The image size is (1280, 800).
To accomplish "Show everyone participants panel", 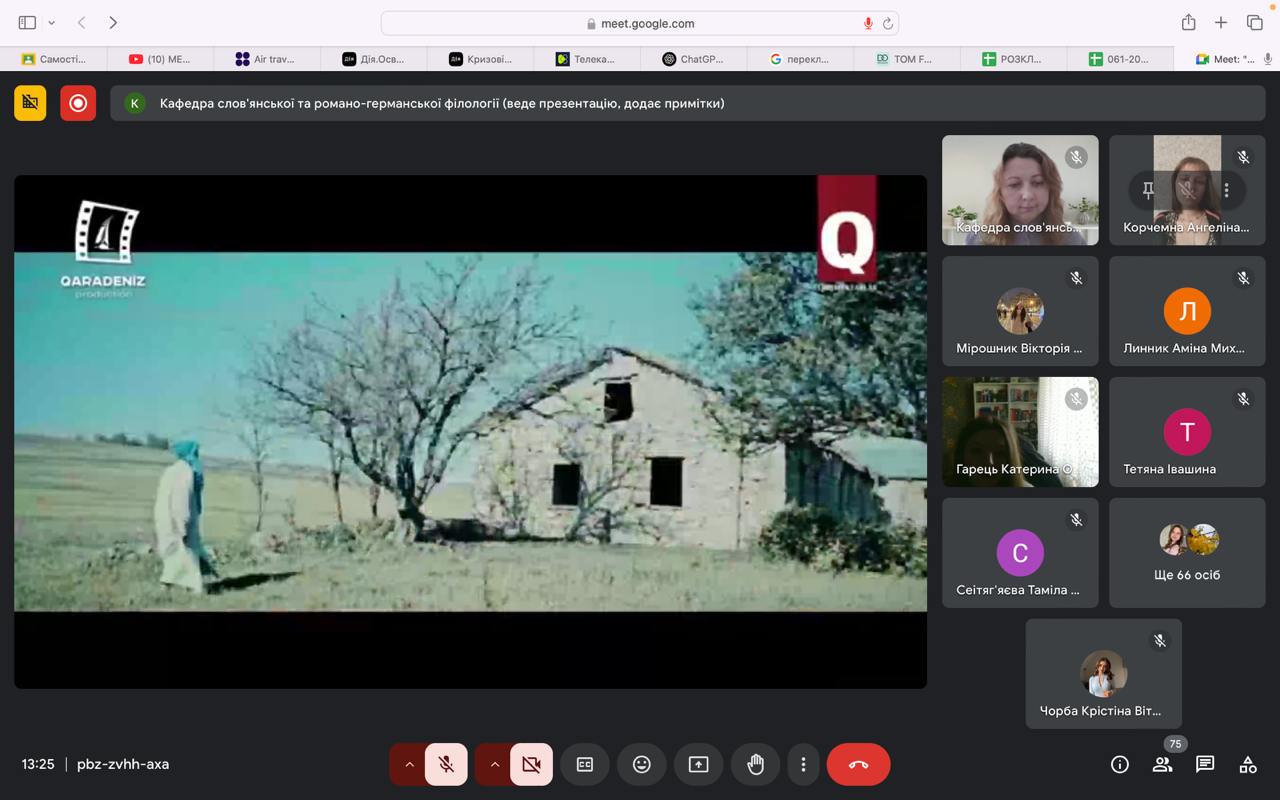I will click(x=1162, y=764).
